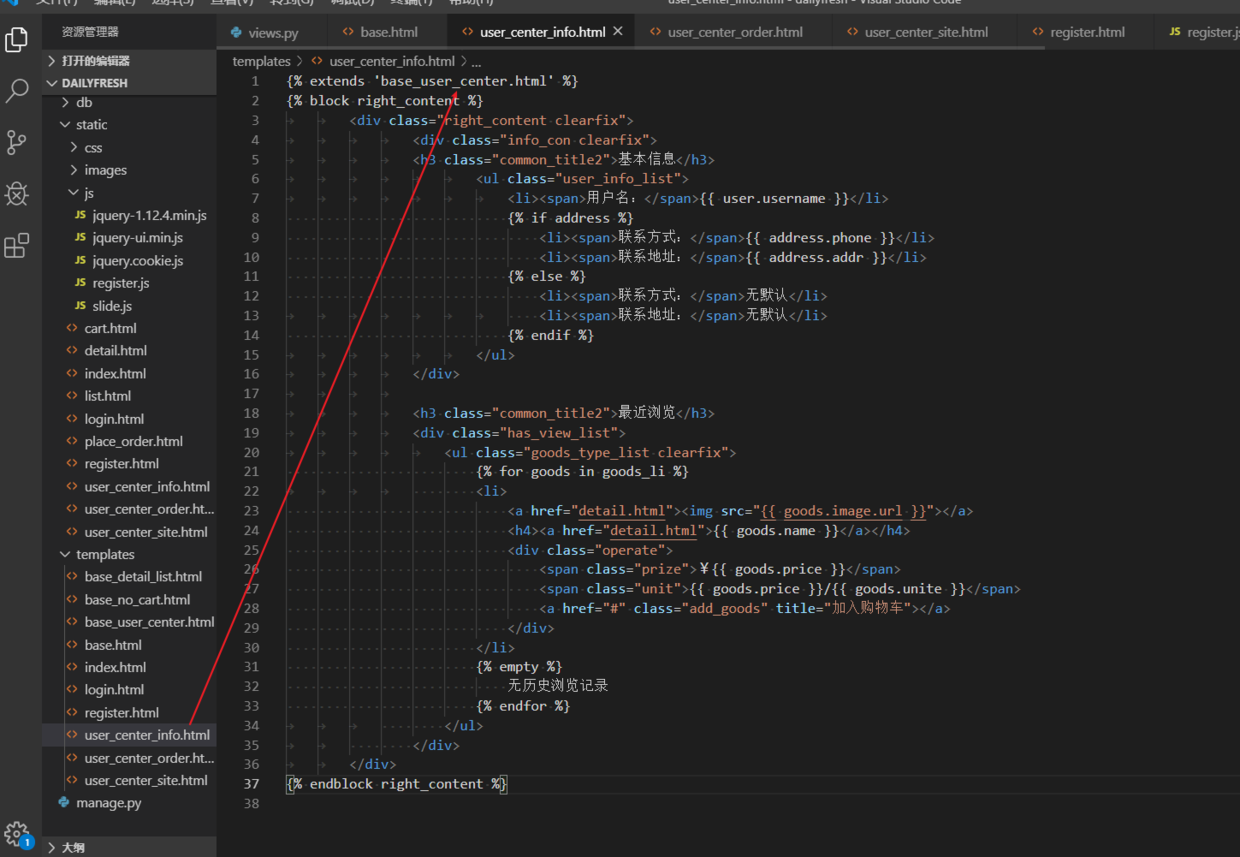
Task: Open base_no_cart.html in templates
Action: (x=137, y=600)
